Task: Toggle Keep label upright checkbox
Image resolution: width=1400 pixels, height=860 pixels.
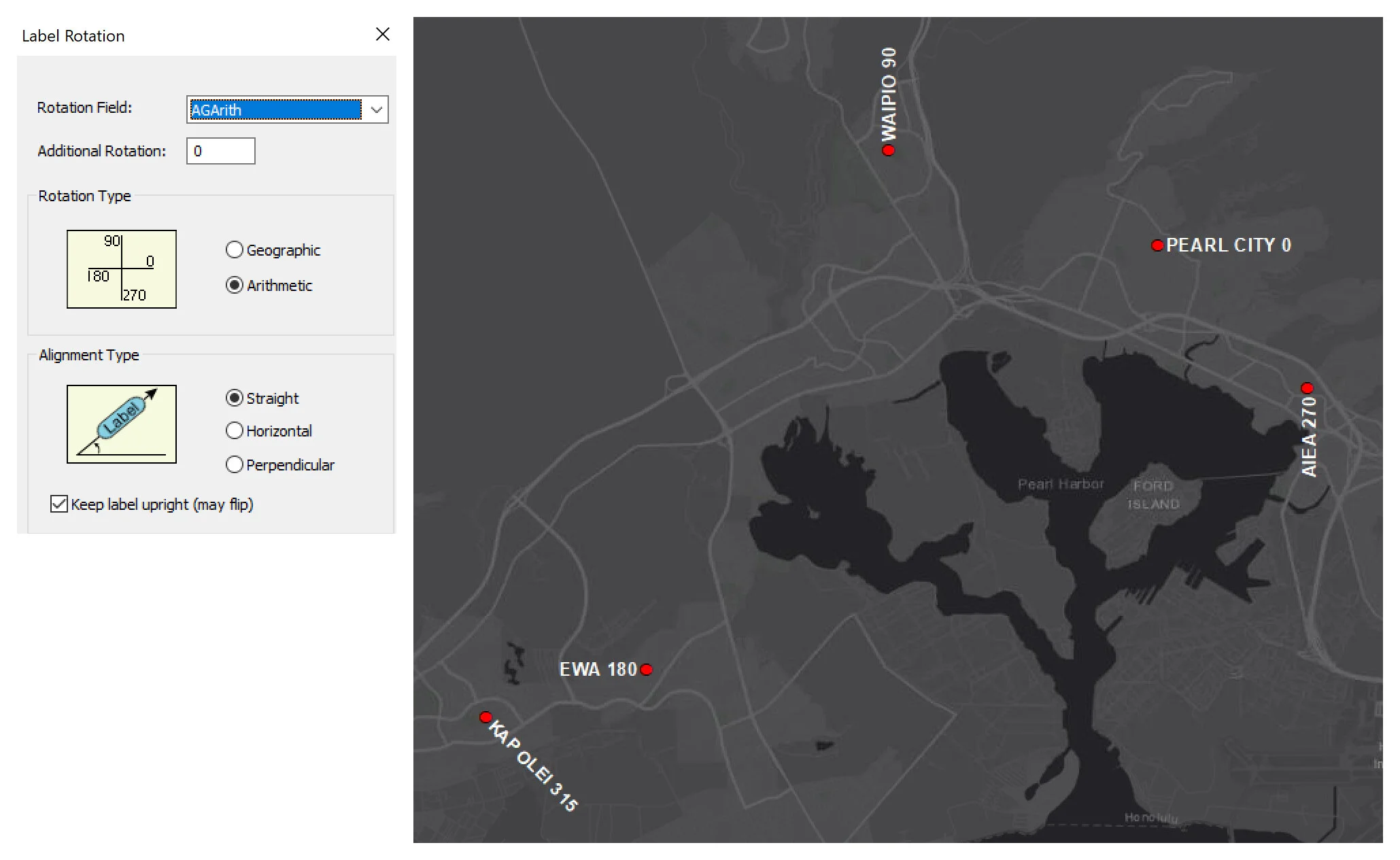Action: [59, 504]
